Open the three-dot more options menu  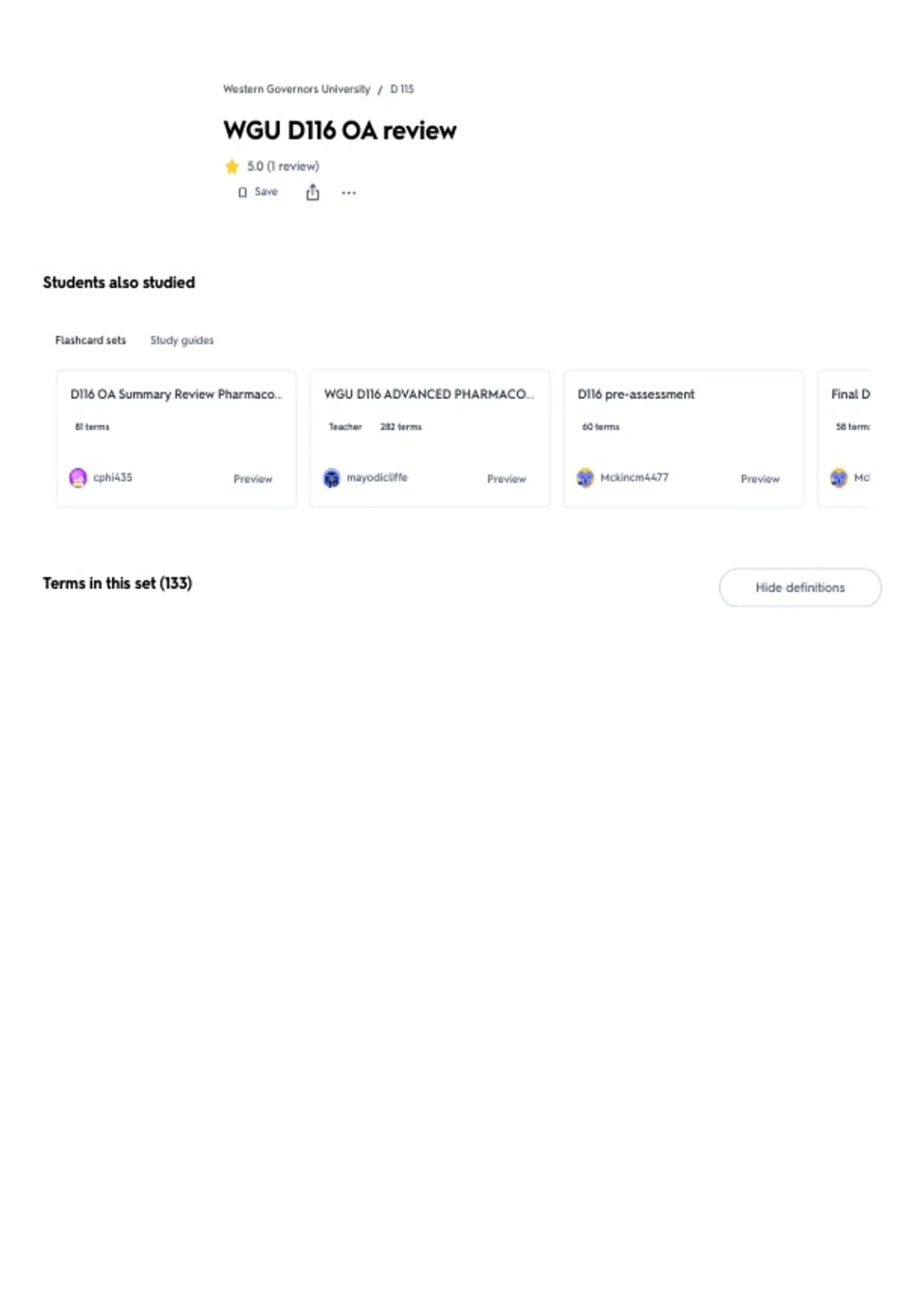pos(349,192)
